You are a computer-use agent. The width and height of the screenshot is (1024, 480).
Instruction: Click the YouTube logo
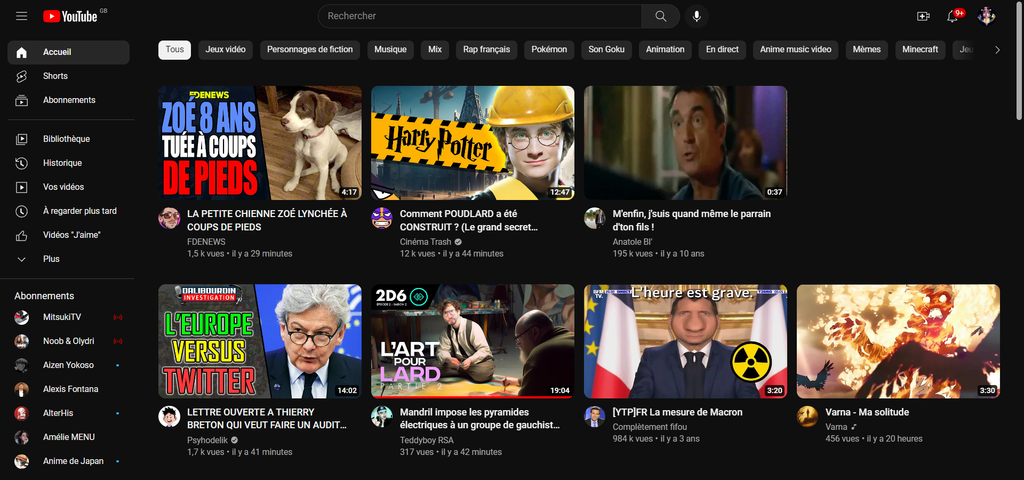(70, 16)
